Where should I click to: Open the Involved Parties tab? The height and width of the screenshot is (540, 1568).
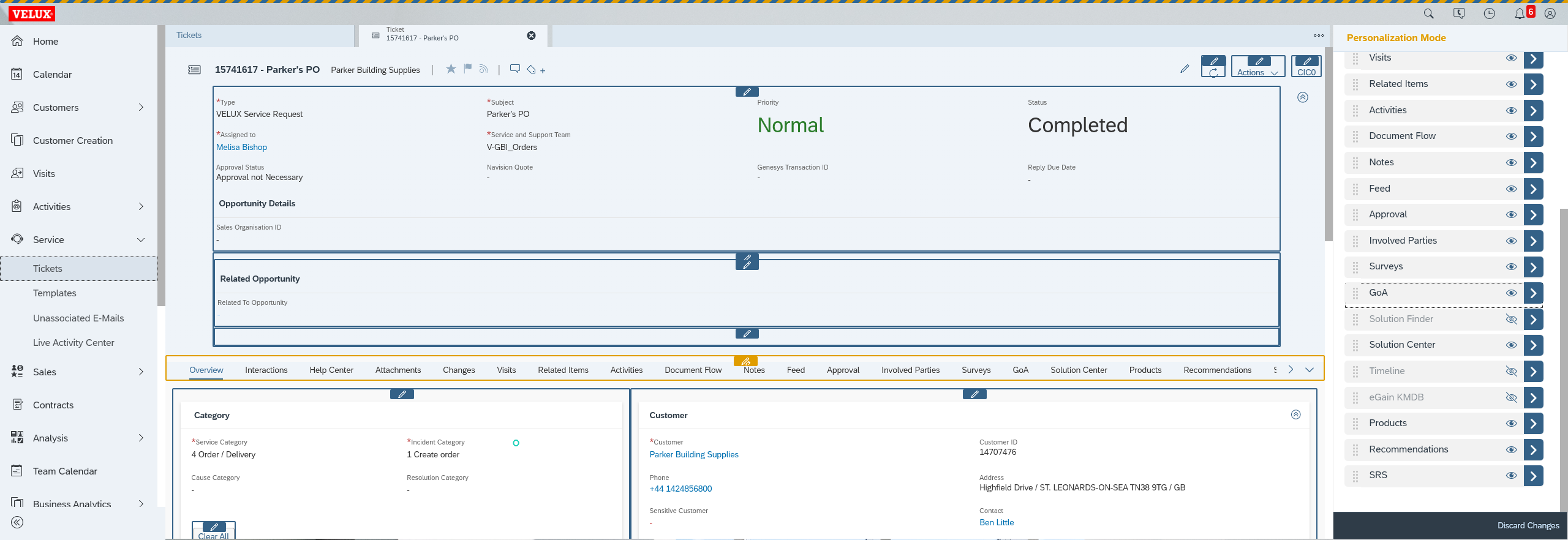point(910,370)
